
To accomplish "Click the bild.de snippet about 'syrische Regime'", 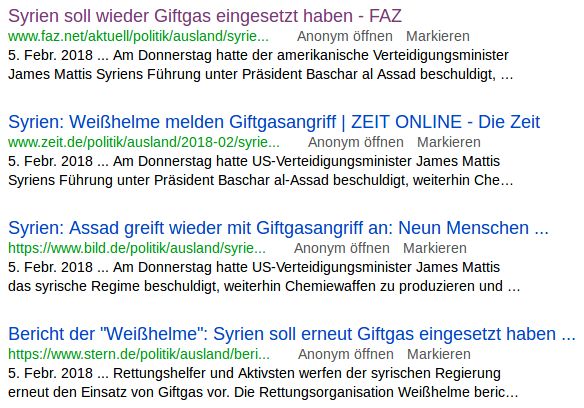I will click(x=264, y=276).
